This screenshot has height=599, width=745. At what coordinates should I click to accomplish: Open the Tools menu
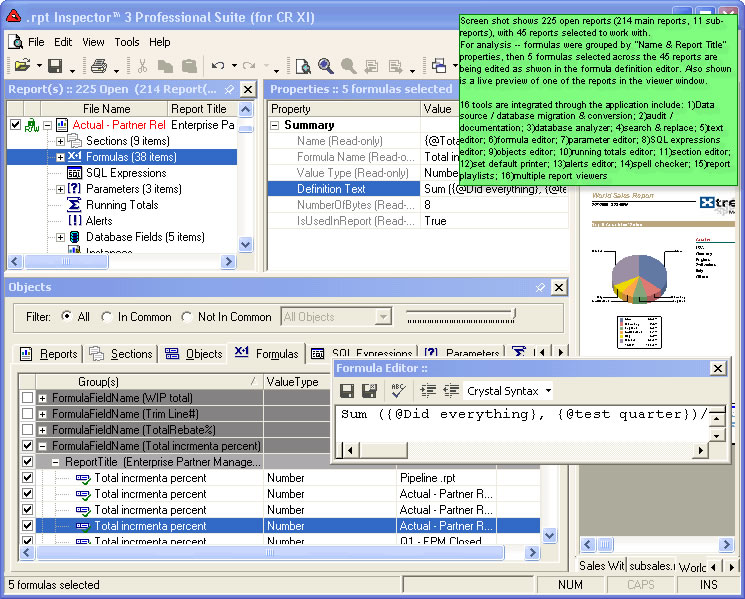(127, 42)
